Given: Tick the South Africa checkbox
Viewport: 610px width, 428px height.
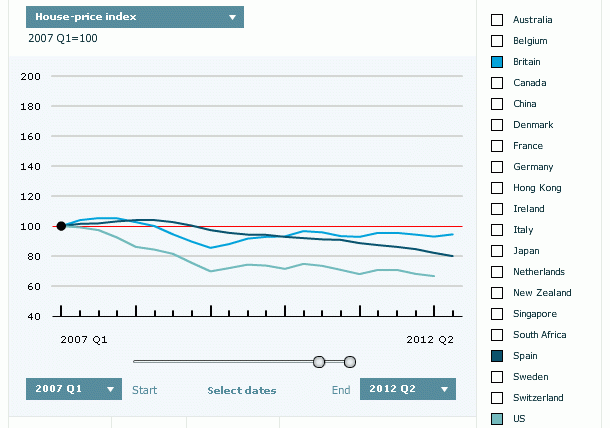Looking at the screenshot, I should (x=497, y=335).
